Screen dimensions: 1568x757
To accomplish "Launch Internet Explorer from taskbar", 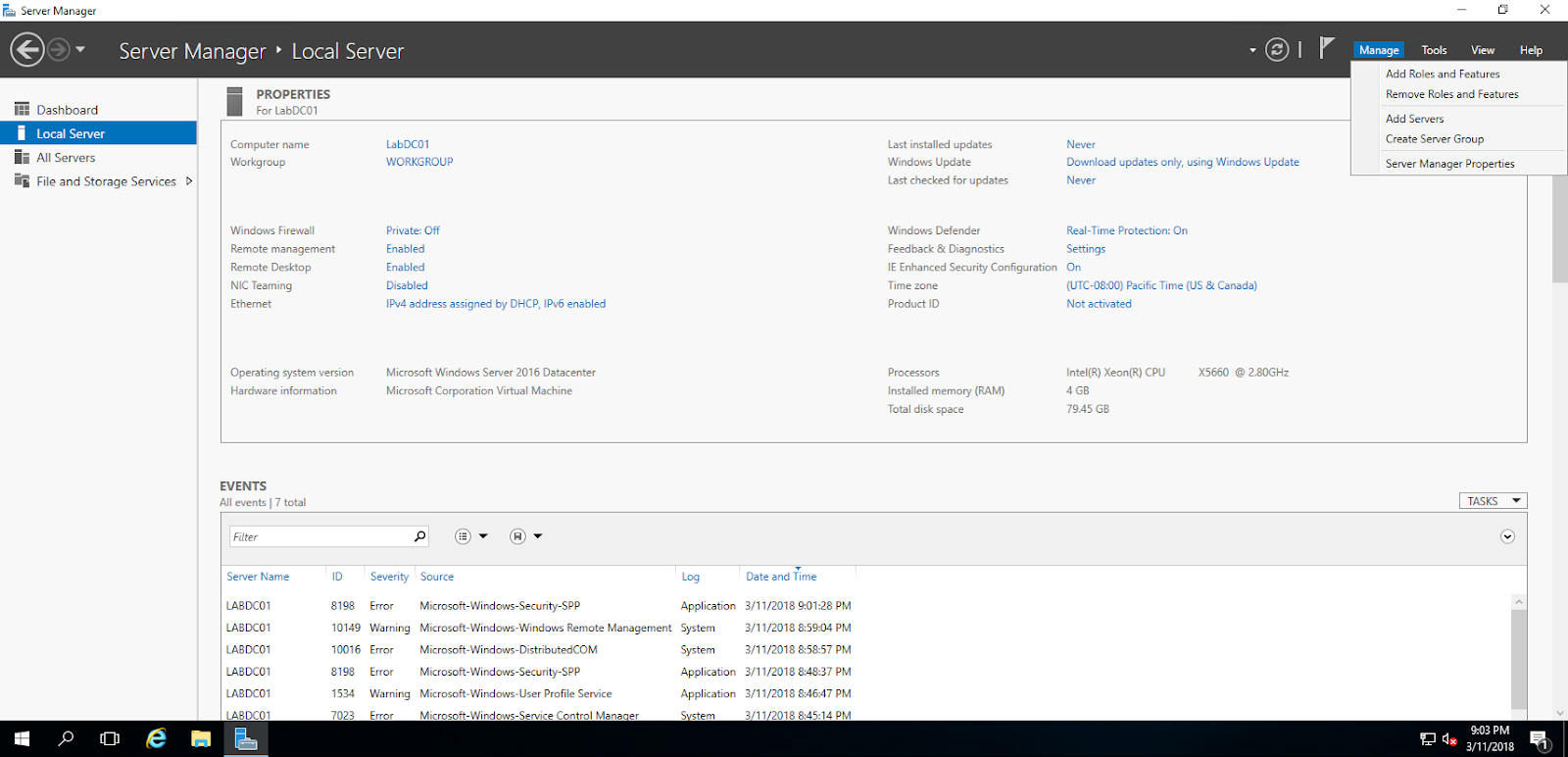I will [x=156, y=738].
